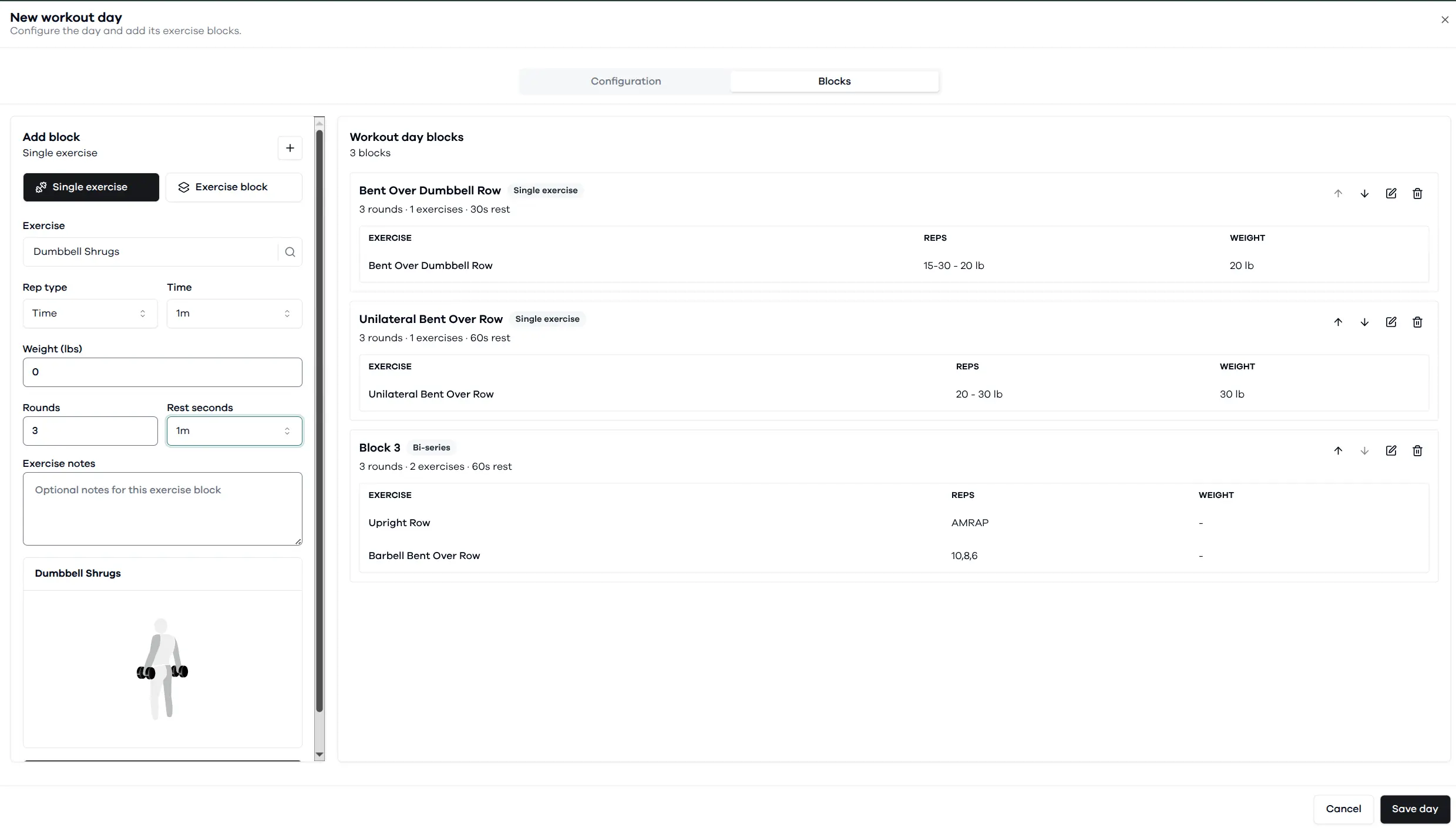Screen dimensions: 1456x828
Task: Click the Single exercise badge beside Unilateral Bent Over Row
Action: [547, 319]
